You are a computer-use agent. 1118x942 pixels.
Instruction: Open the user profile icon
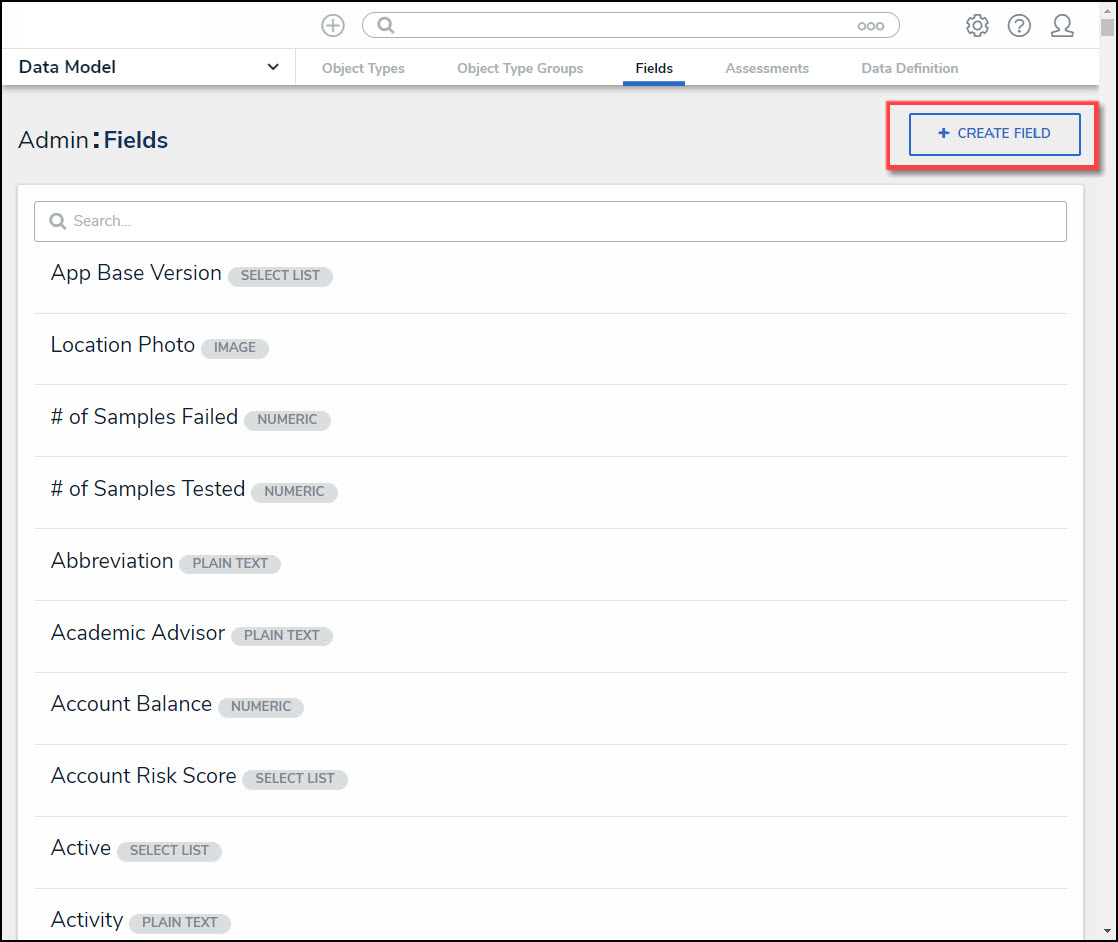pyautogui.click(x=1062, y=26)
